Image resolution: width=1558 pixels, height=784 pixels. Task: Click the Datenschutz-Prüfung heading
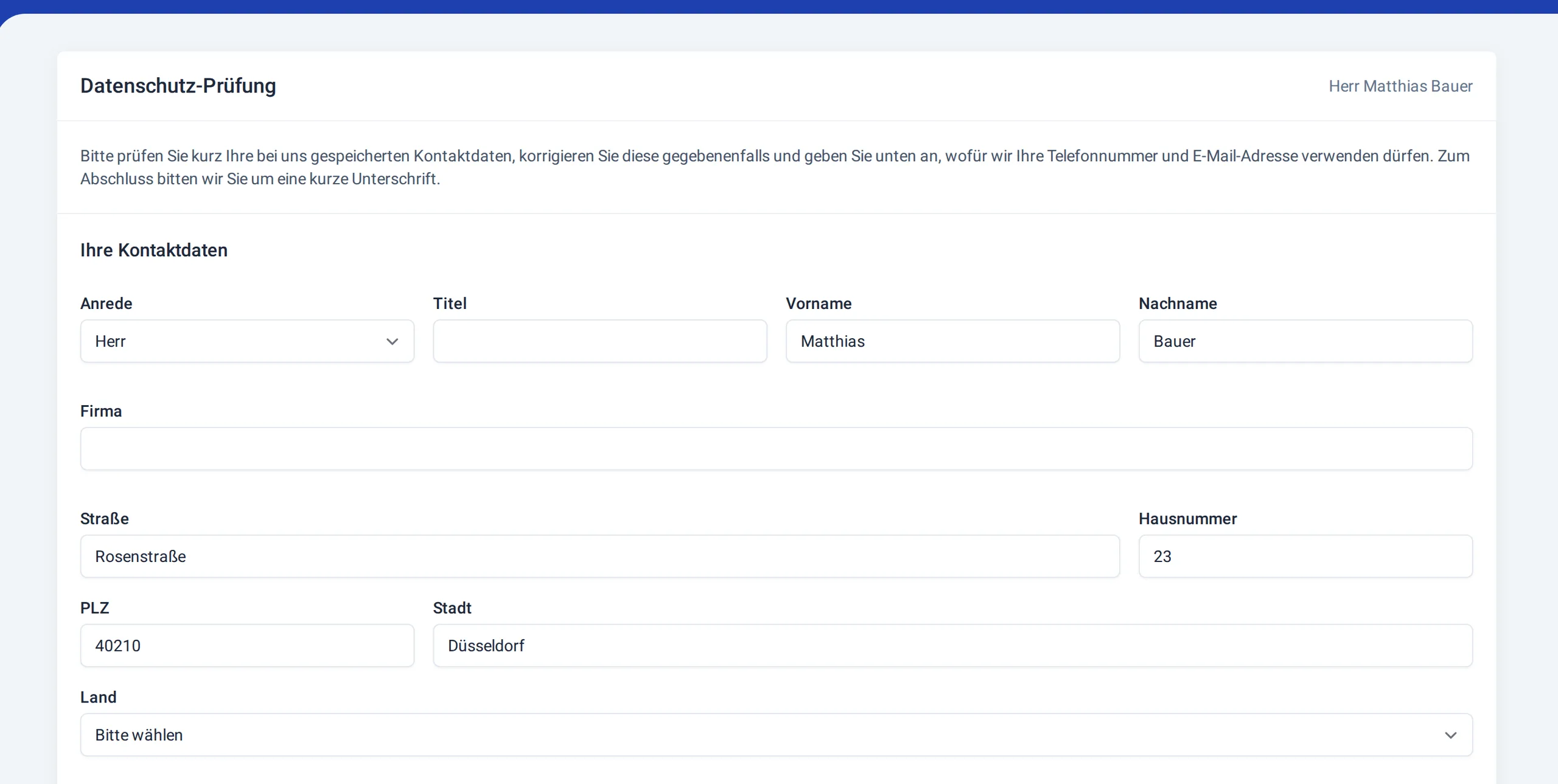pyautogui.click(x=178, y=86)
